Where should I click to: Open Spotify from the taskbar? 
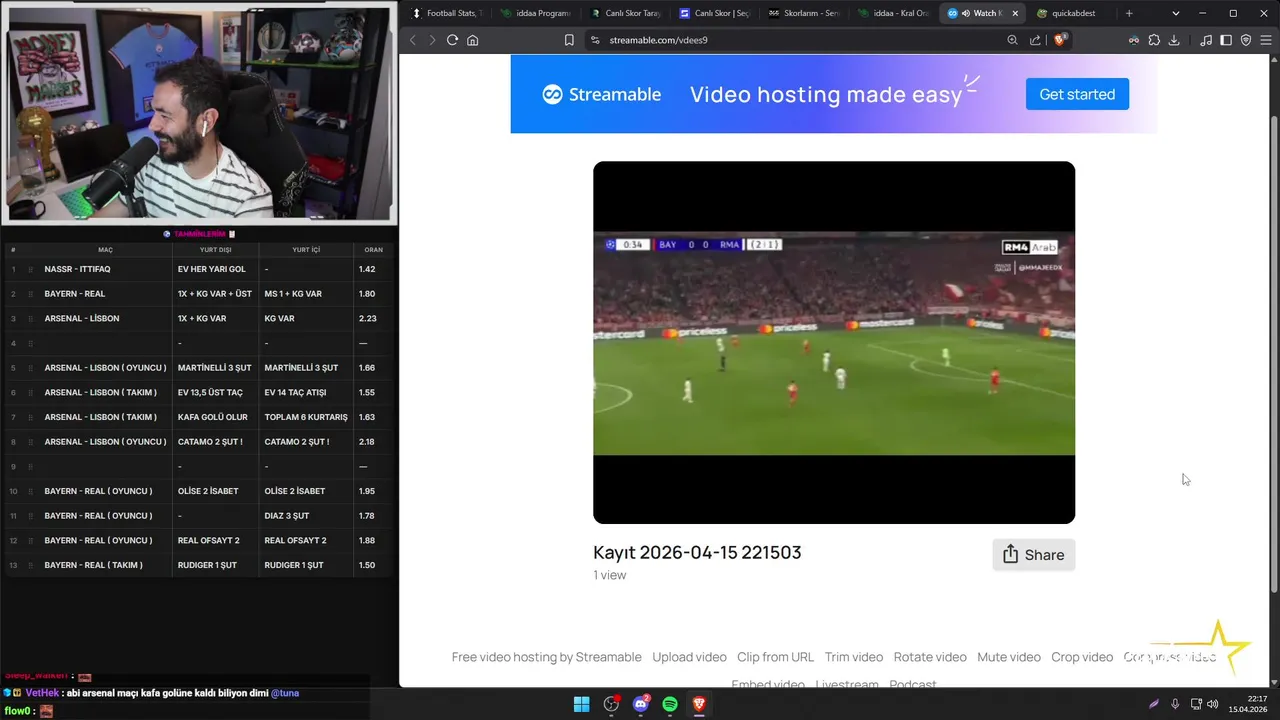coord(670,704)
